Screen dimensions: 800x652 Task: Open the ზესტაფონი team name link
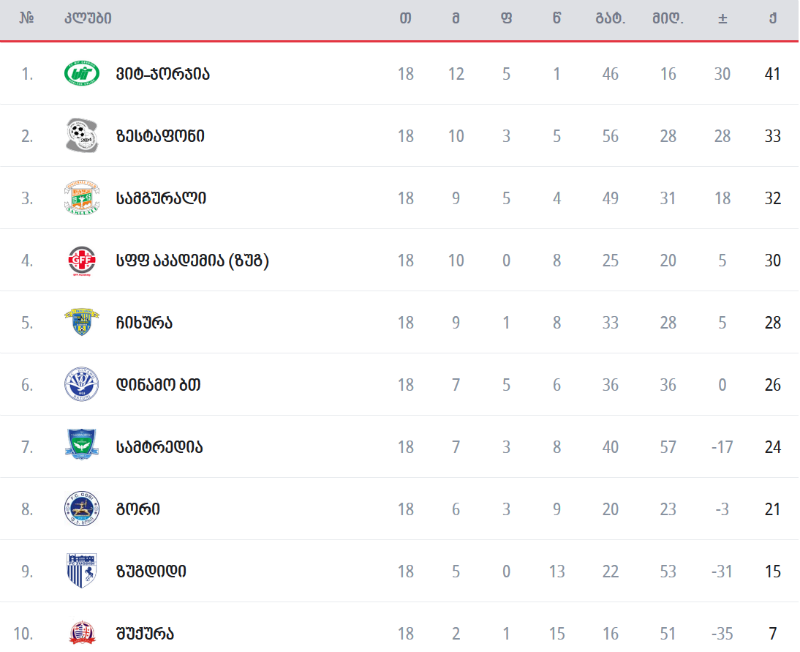pos(160,136)
